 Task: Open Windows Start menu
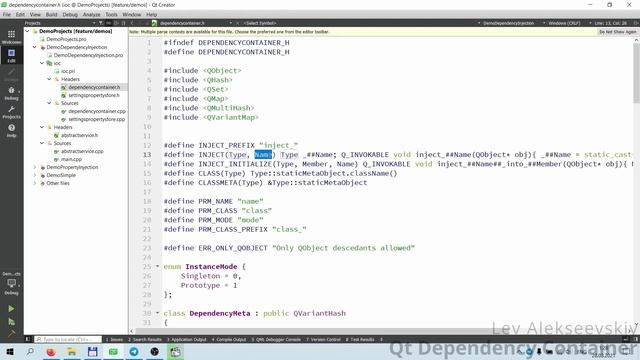tap(10, 351)
